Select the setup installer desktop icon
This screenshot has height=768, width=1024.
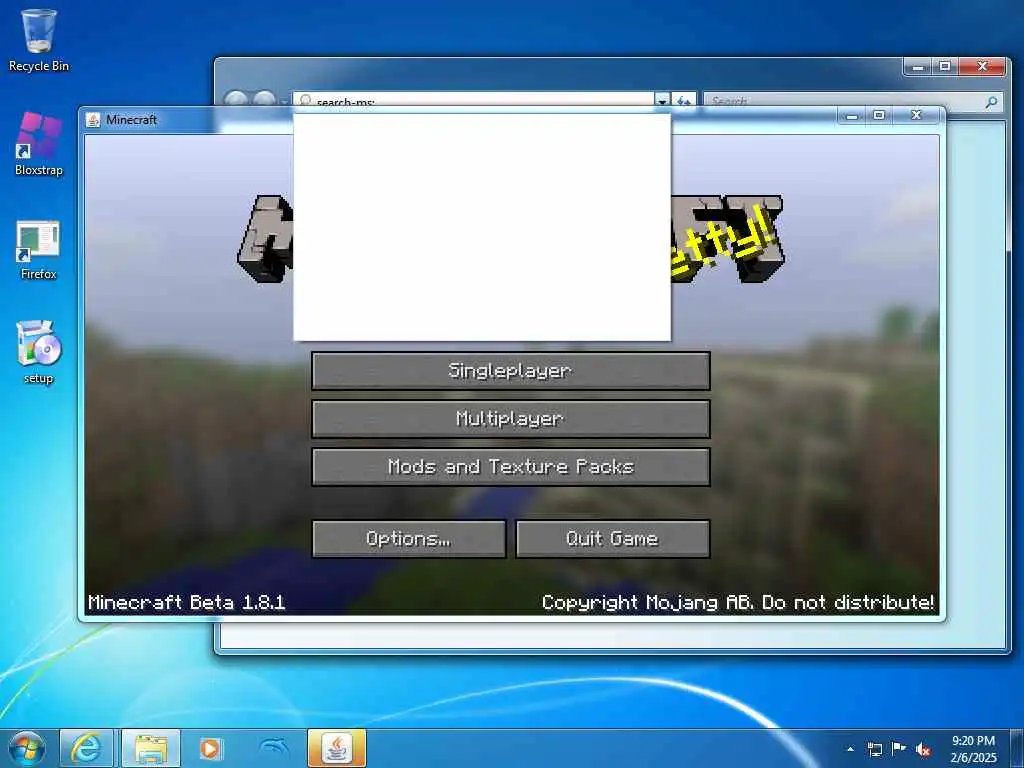(x=39, y=353)
